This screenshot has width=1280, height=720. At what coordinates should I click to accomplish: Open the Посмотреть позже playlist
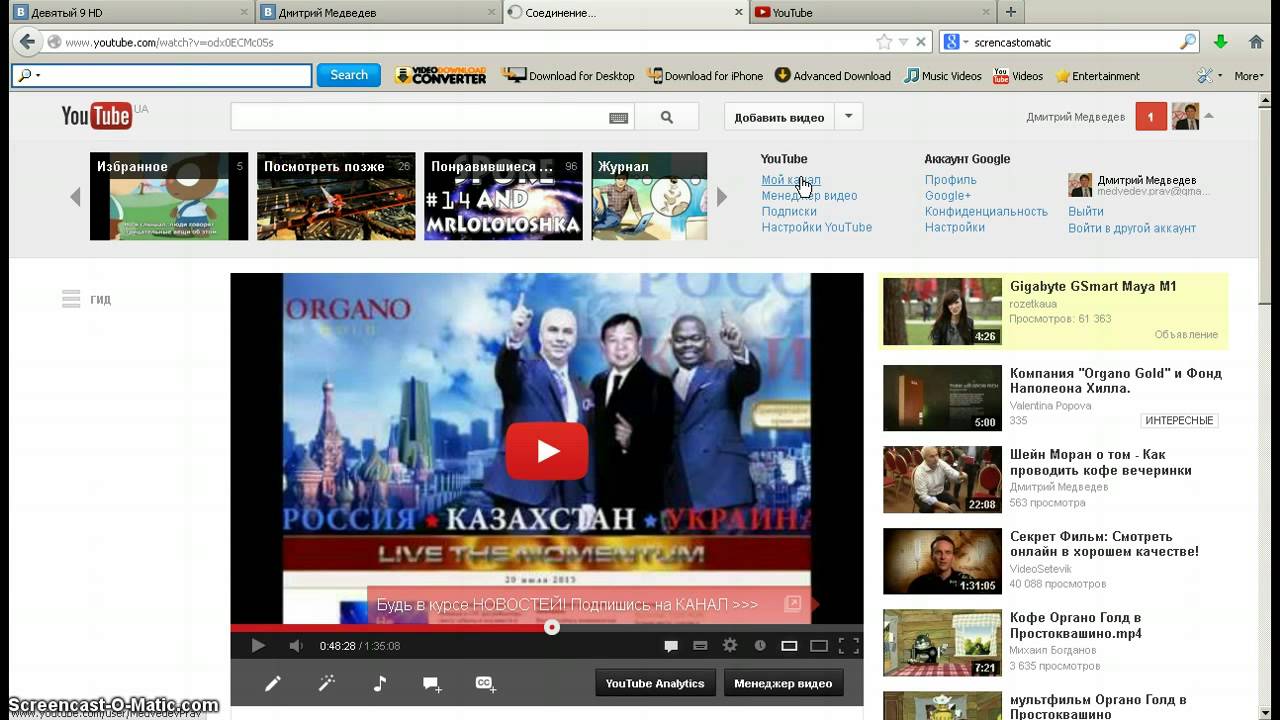coord(336,196)
